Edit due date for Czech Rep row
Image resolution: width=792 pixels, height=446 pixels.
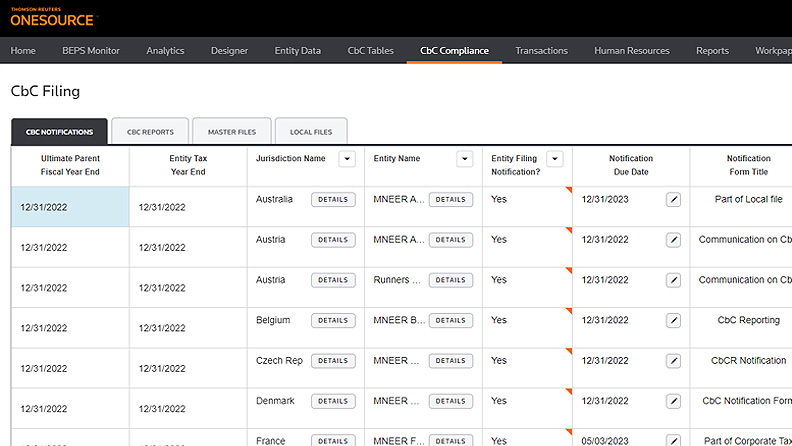[673, 361]
